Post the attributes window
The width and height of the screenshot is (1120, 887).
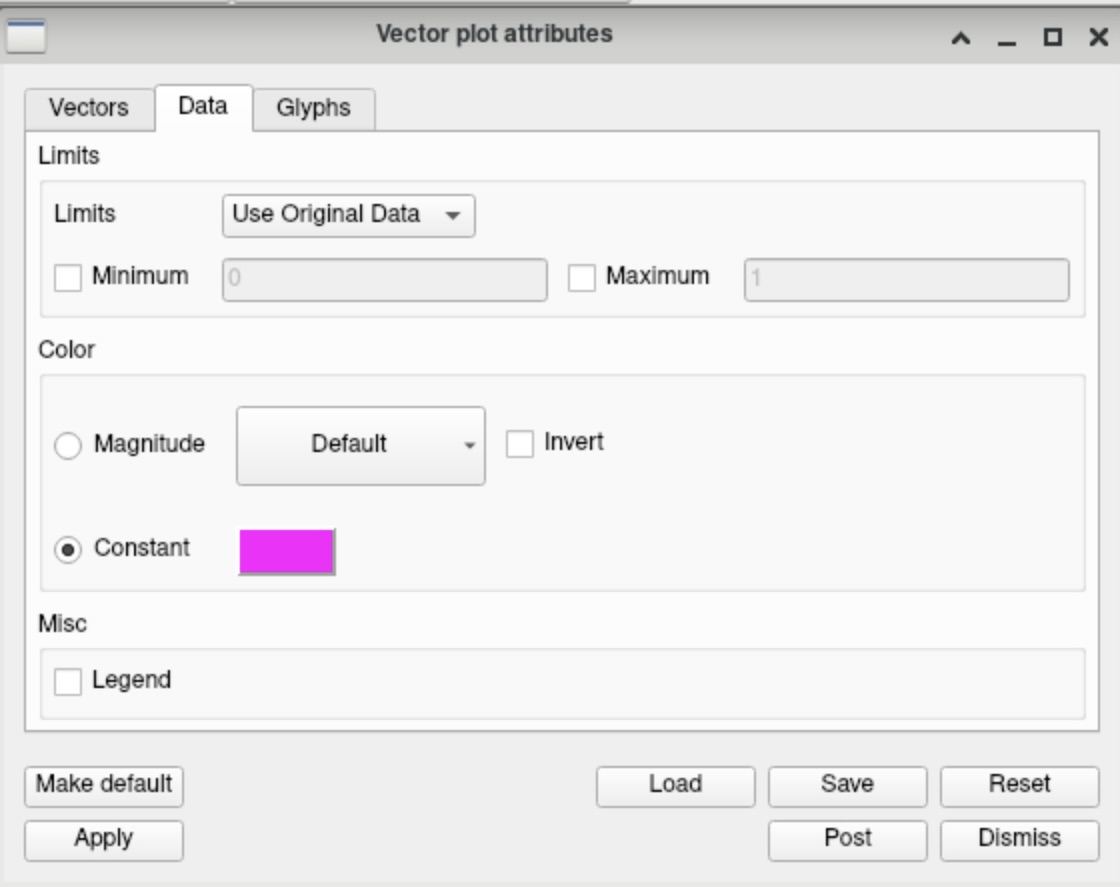coord(846,839)
